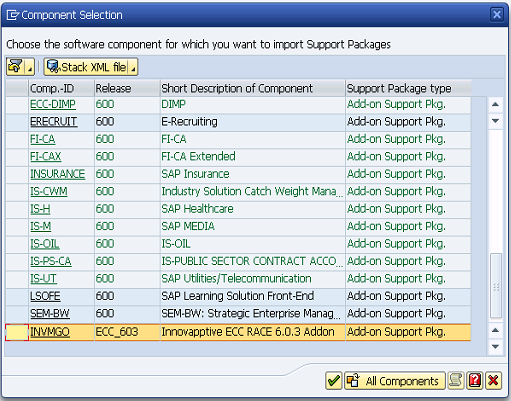Expand the filter button dropdown arrow

(x=30, y=67)
